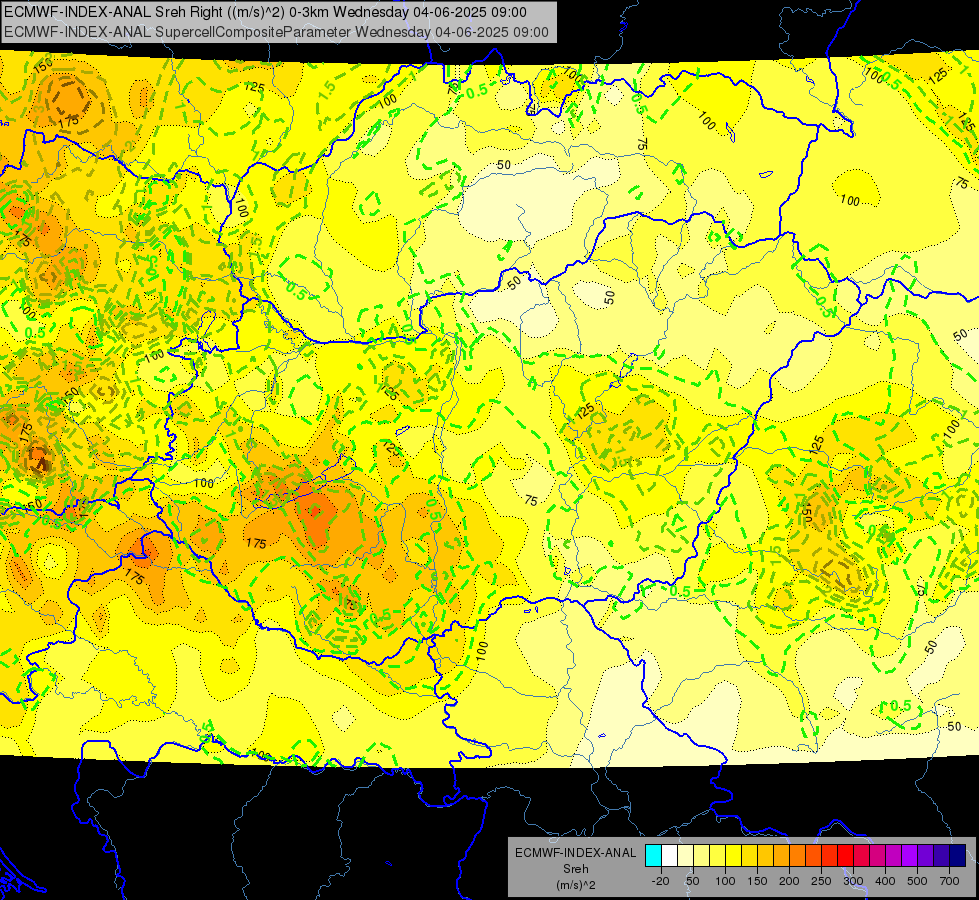Click the Sreh Right 0-3km title line

pyautogui.click(x=265, y=12)
